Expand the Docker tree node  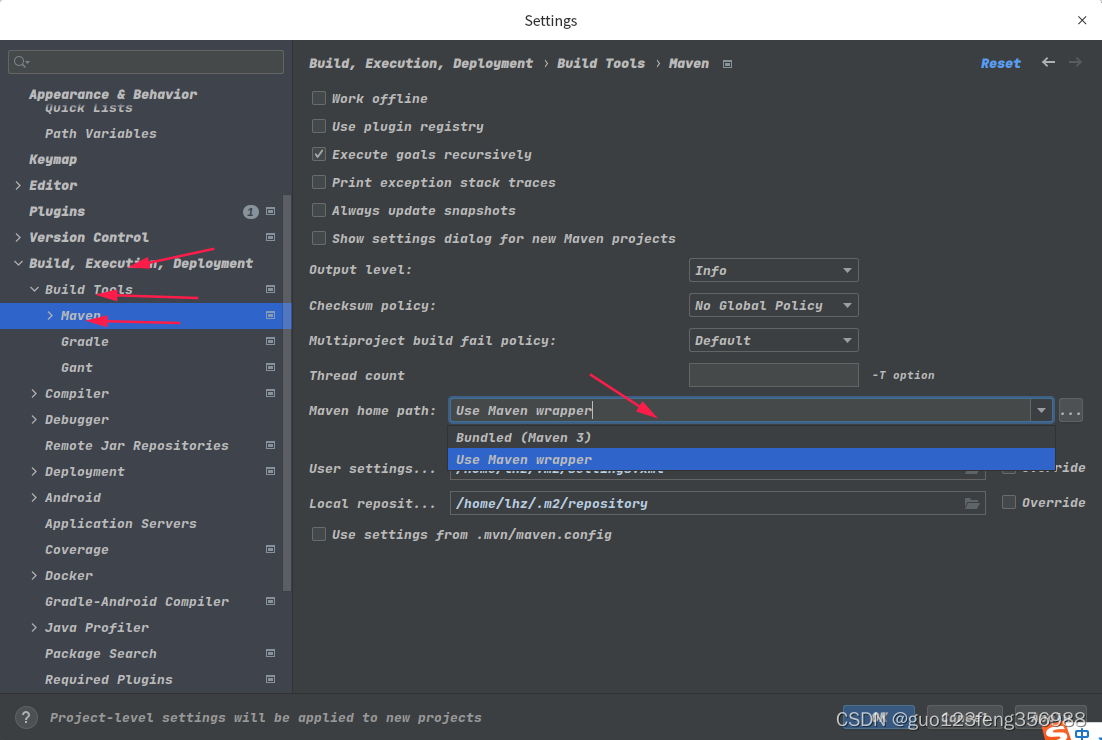point(34,575)
